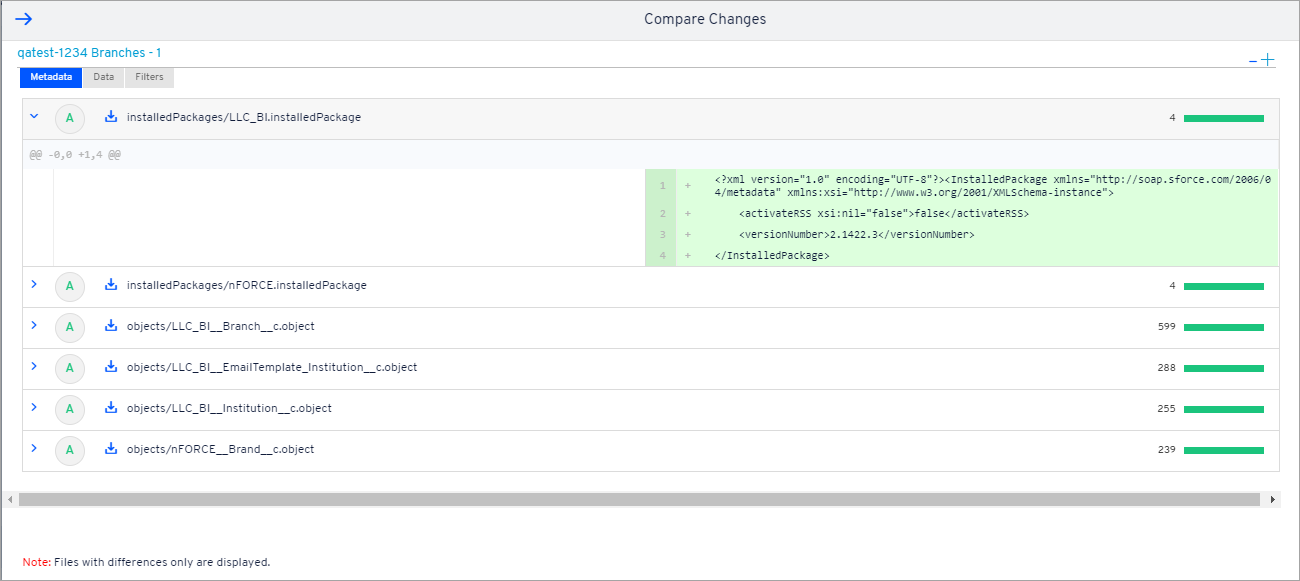Select the Metadata tab
The image size is (1300, 581).
click(50, 77)
